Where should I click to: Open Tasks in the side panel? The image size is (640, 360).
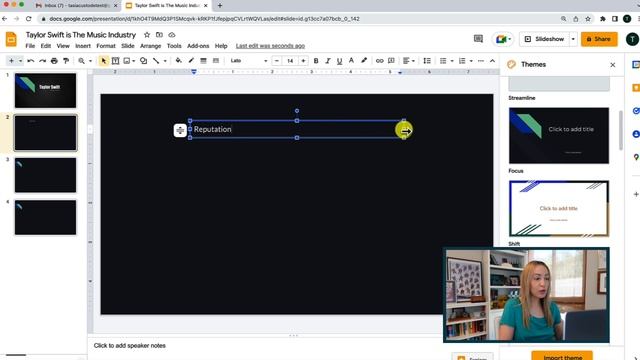(x=636, y=111)
